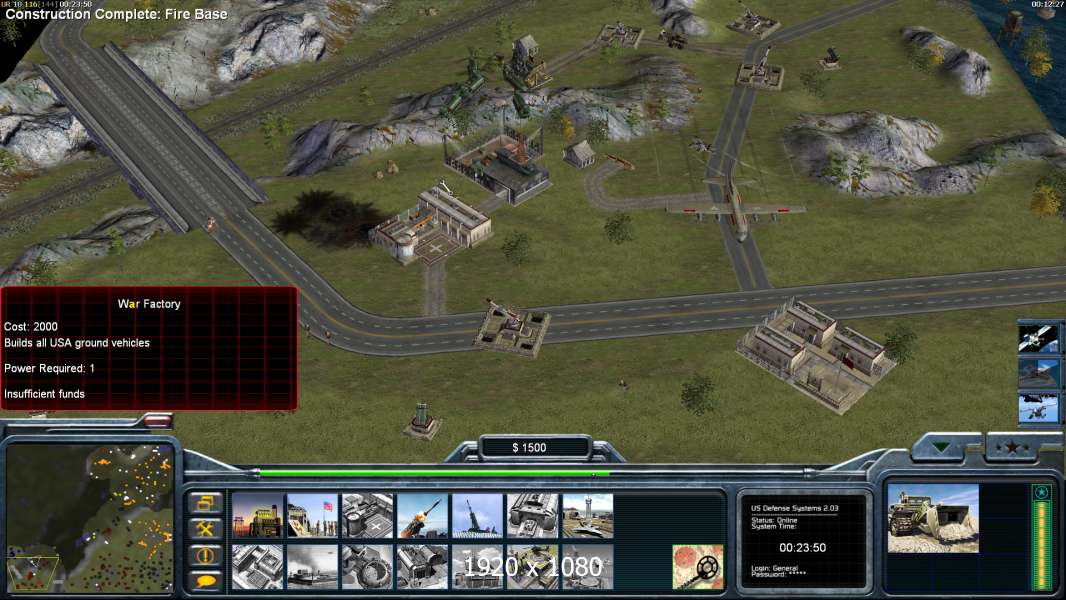The width and height of the screenshot is (1066, 600).
Task: Open chat speech bubble button
Action: [x=205, y=580]
